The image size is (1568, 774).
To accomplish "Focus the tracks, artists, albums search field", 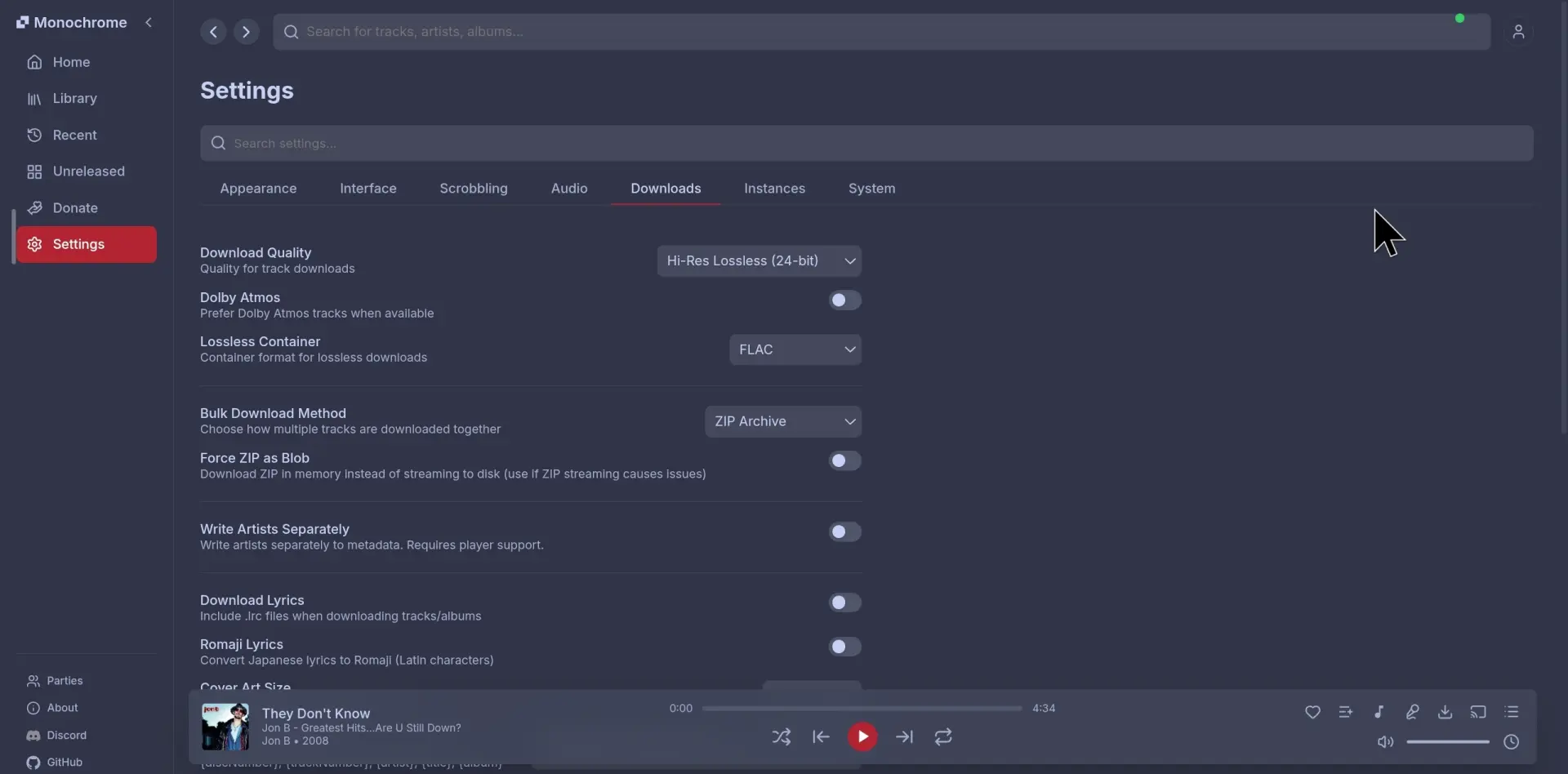I will point(882,32).
